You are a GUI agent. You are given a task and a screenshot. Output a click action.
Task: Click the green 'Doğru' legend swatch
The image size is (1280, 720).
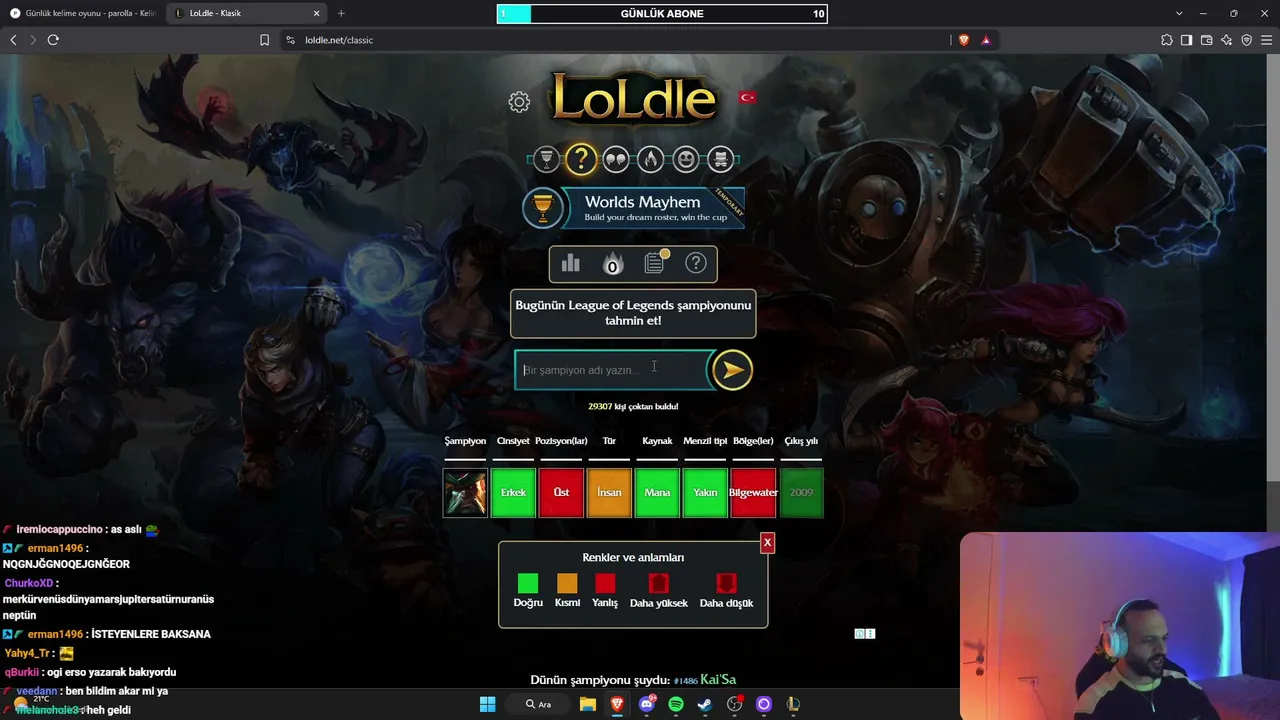click(x=528, y=583)
